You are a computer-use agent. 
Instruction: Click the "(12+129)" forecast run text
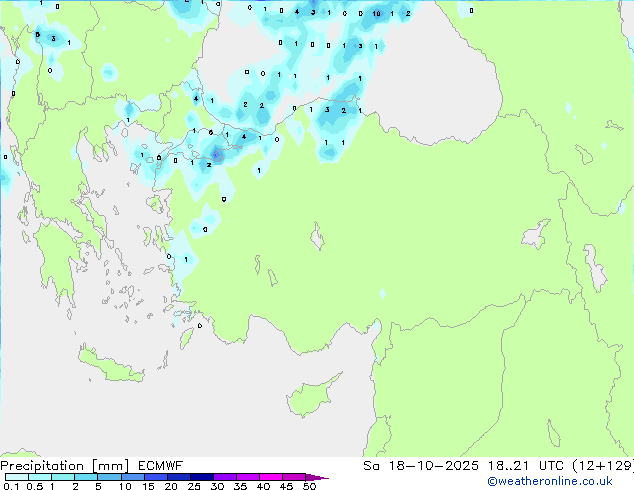click(x=603, y=466)
